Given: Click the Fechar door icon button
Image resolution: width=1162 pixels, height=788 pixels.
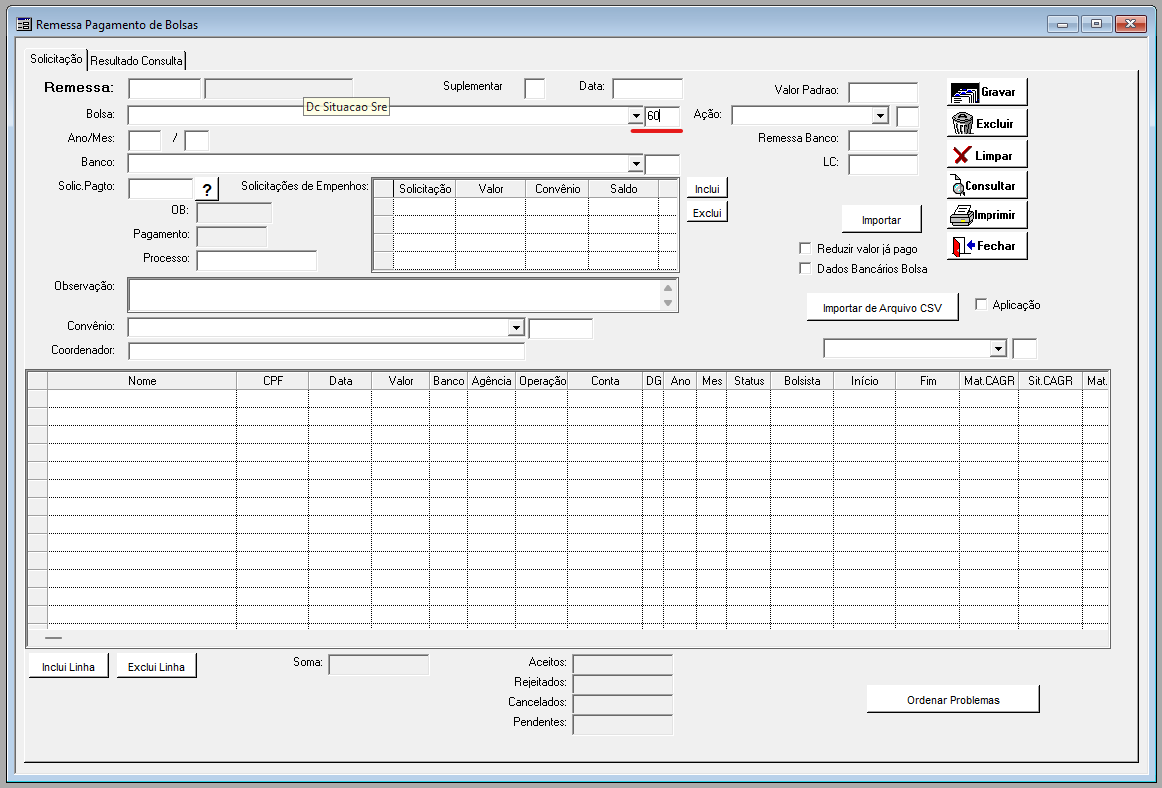Looking at the screenshot, I should click(987, 246).
